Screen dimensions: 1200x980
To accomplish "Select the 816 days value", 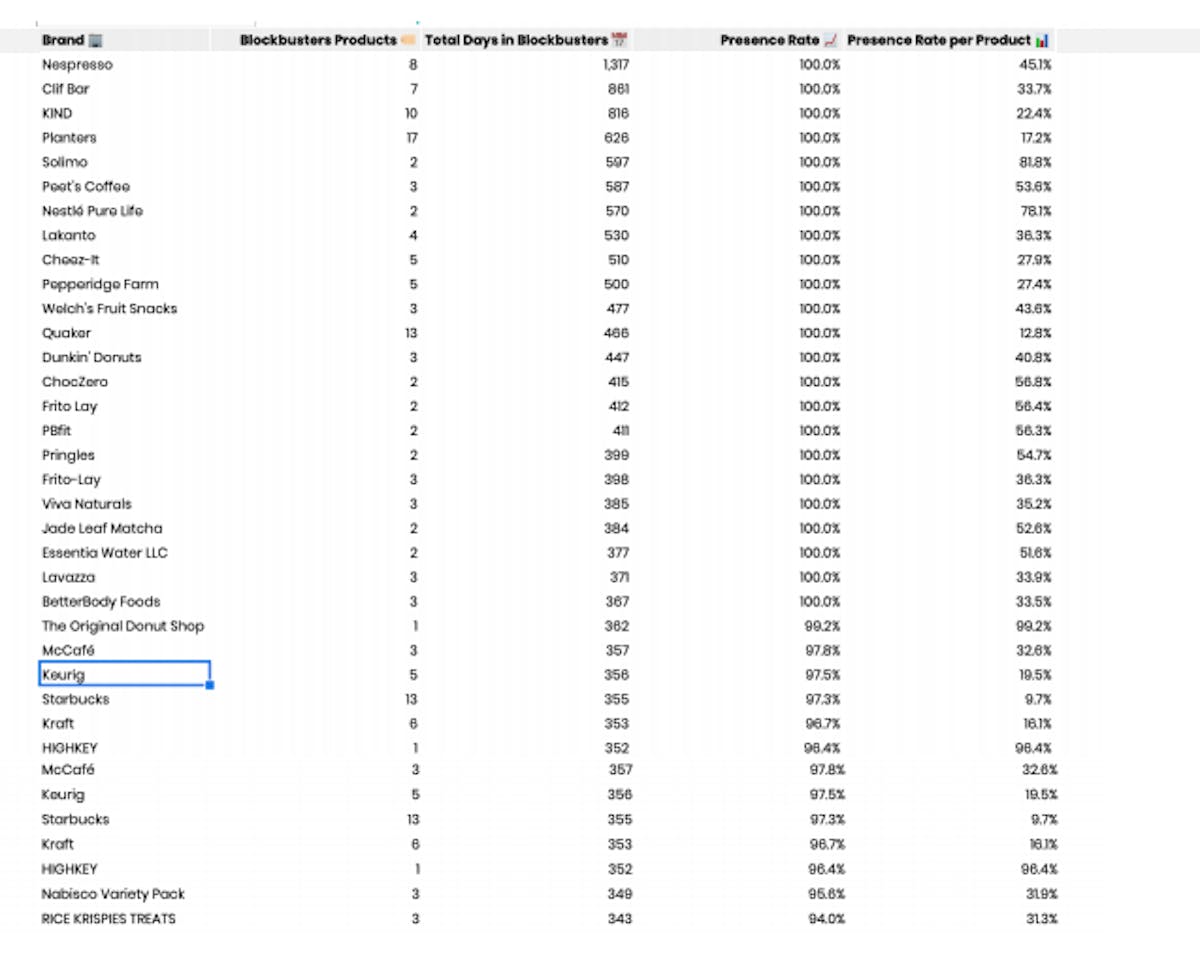I will 618,114.
